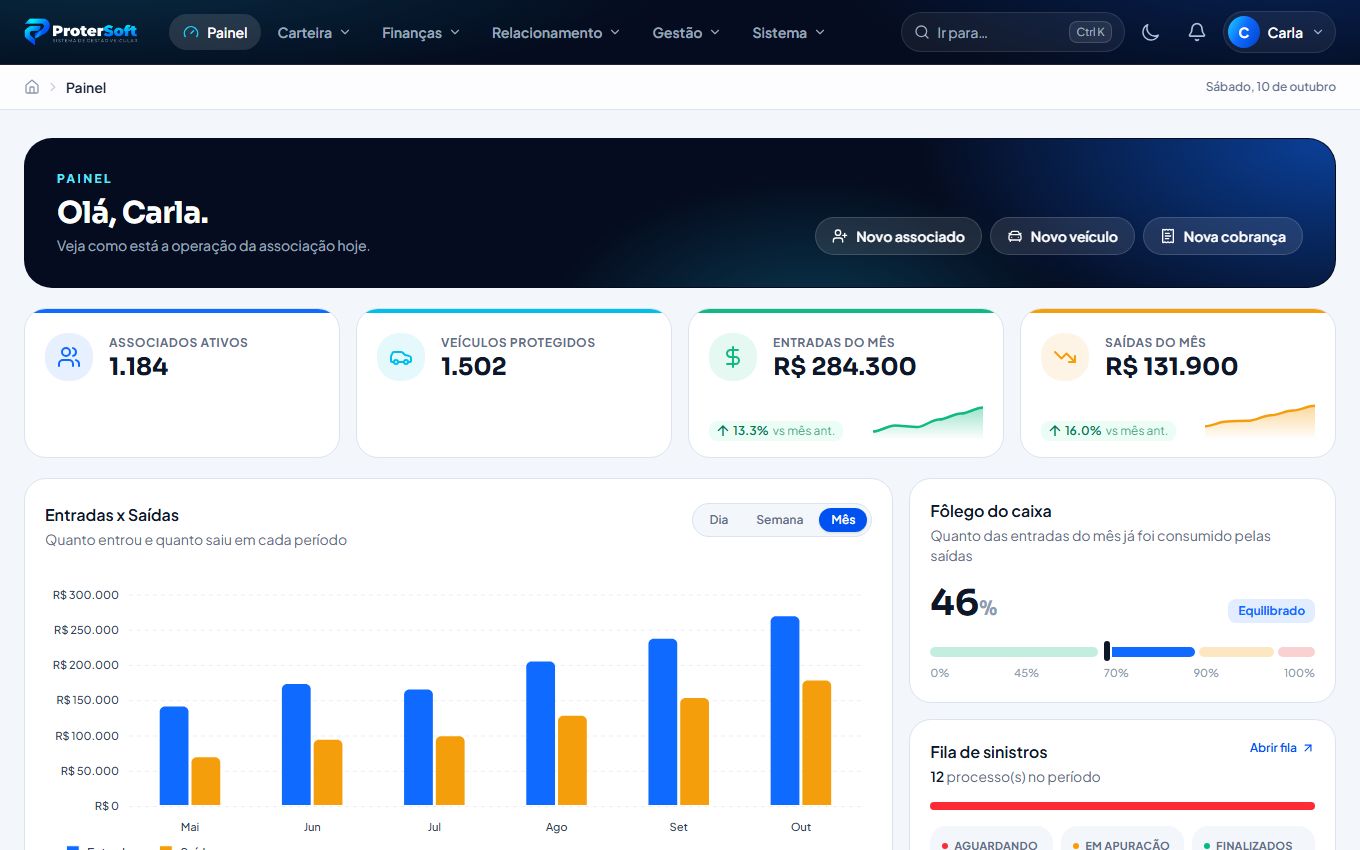Click the Saídas do Mês trend icon
The height and width of the screenshot is (850, 1360).
(1065, 357)
